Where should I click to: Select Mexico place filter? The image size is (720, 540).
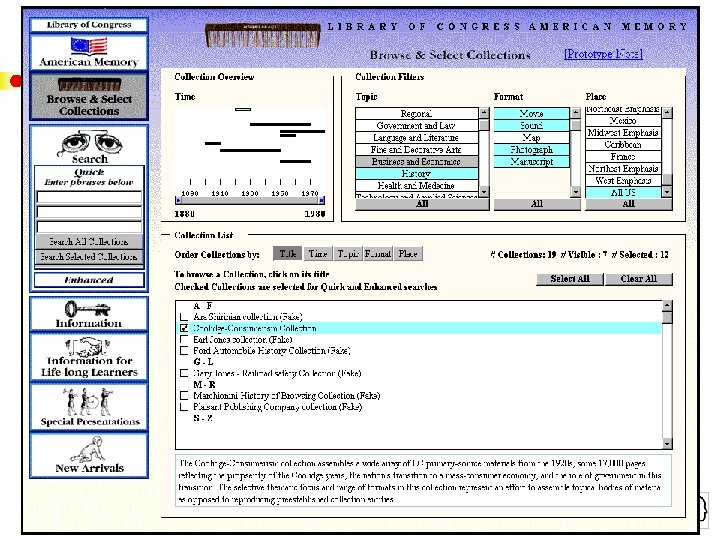coord(623,121)
